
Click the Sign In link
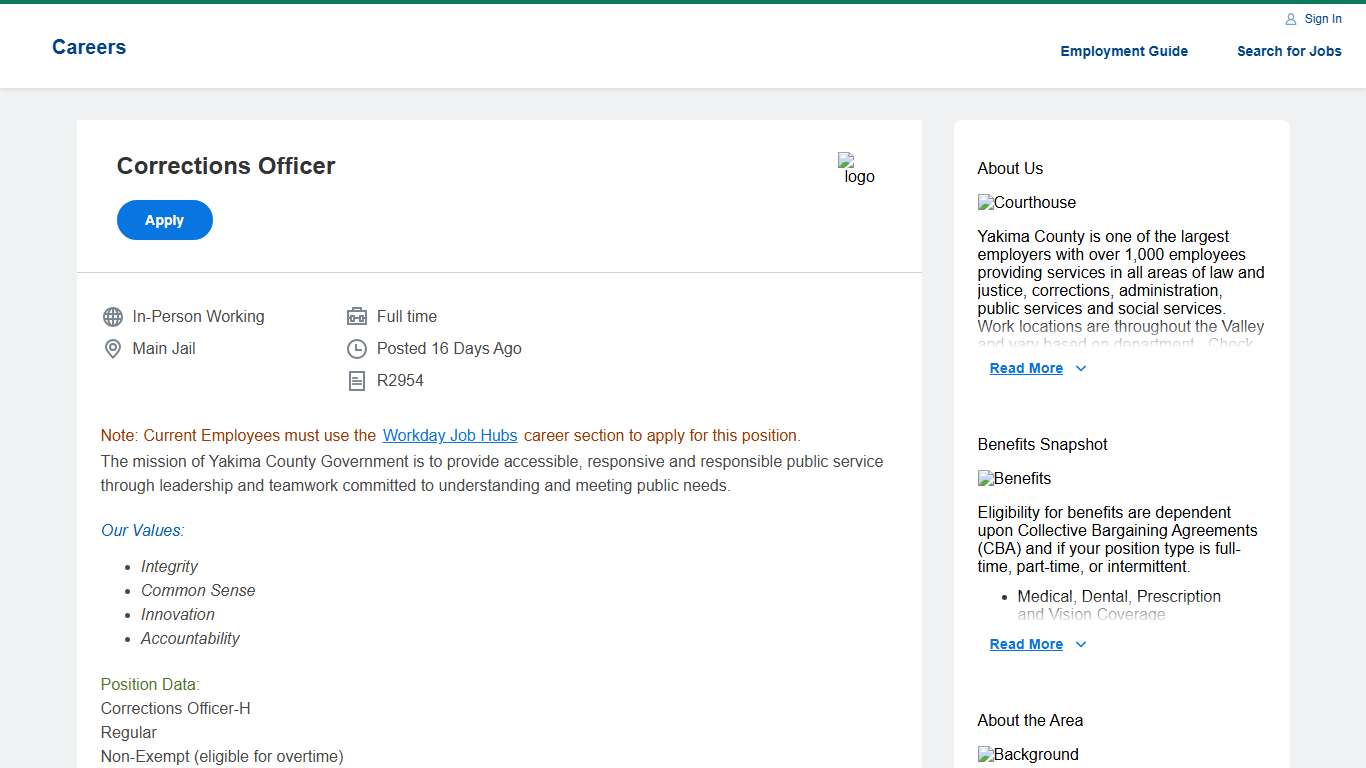(1323, 19)
